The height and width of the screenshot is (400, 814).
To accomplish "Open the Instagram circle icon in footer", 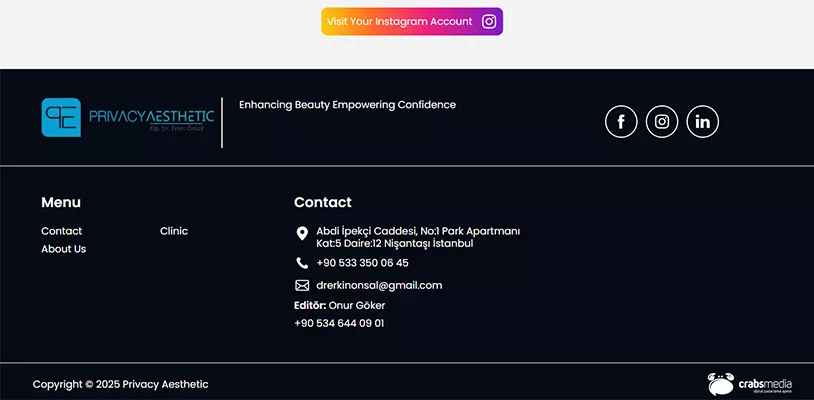I will click(662, 122).
